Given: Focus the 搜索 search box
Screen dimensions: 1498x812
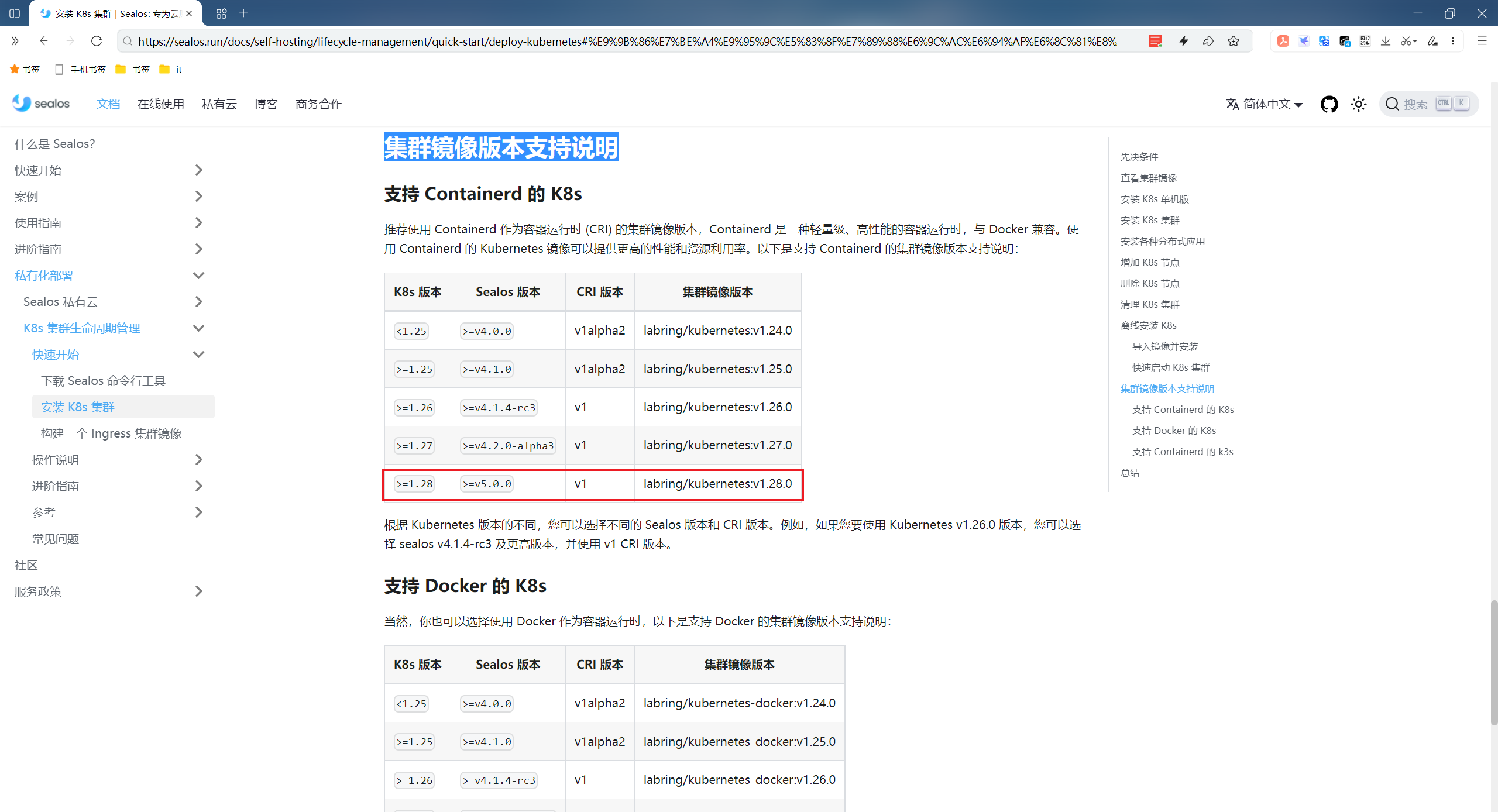Looking at the screenshot, I should click(x=1428, y=104).
